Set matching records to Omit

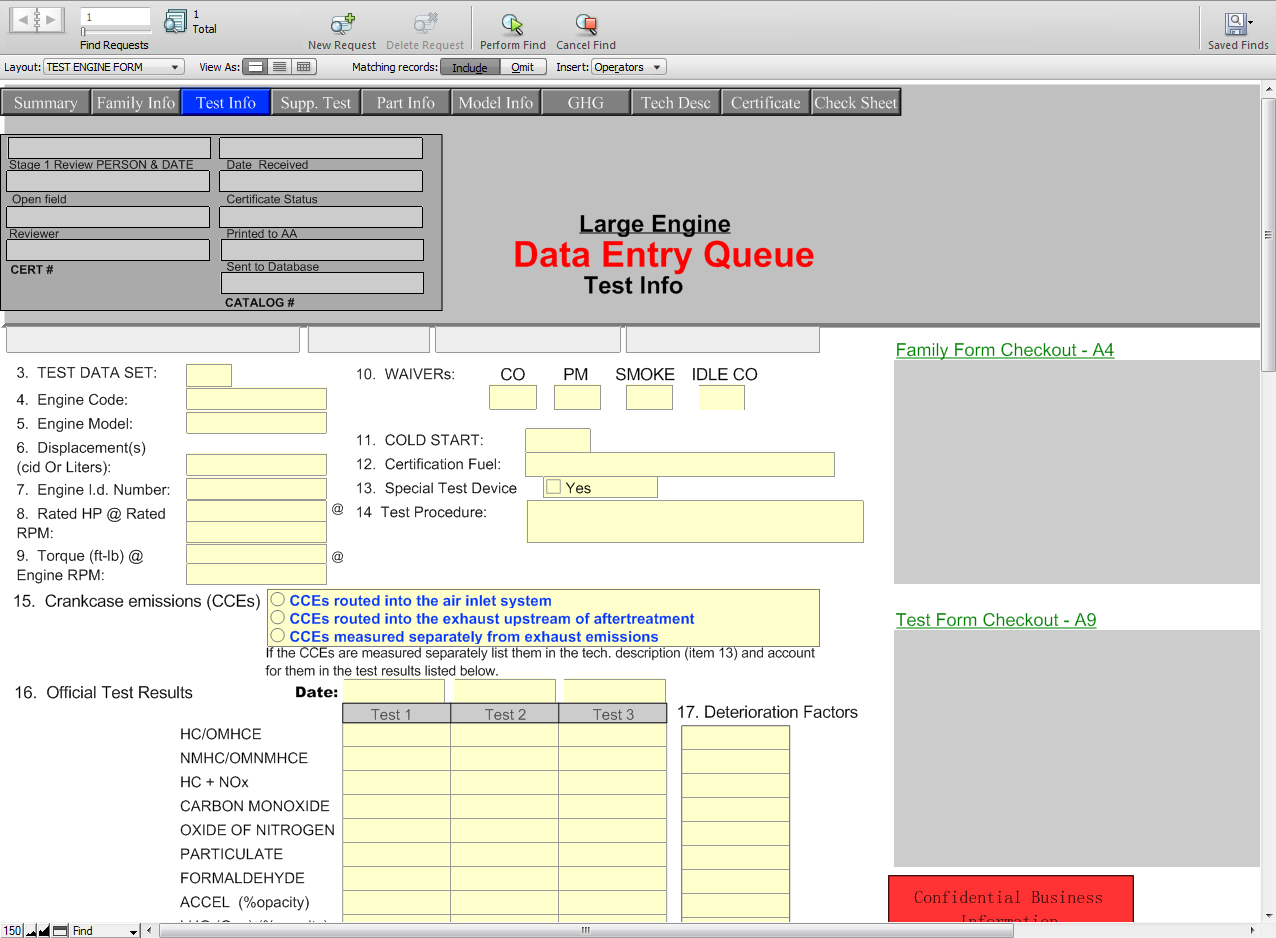[523, 67]
